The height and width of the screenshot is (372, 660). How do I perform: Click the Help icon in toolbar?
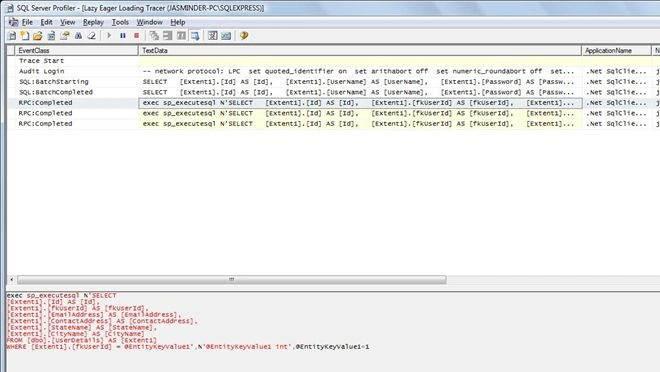(244, 36)
